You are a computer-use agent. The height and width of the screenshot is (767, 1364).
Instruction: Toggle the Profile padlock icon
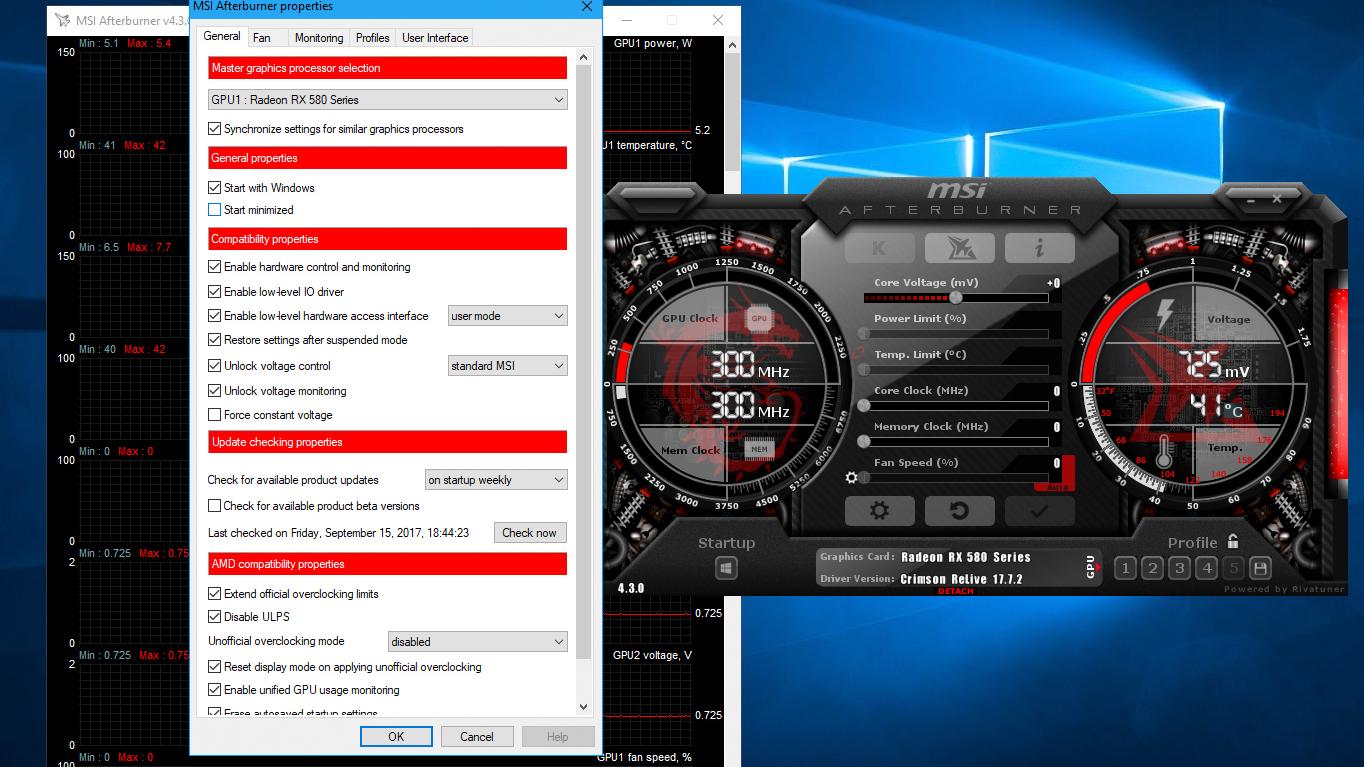pyautogui.click(x=1233, y=541)
